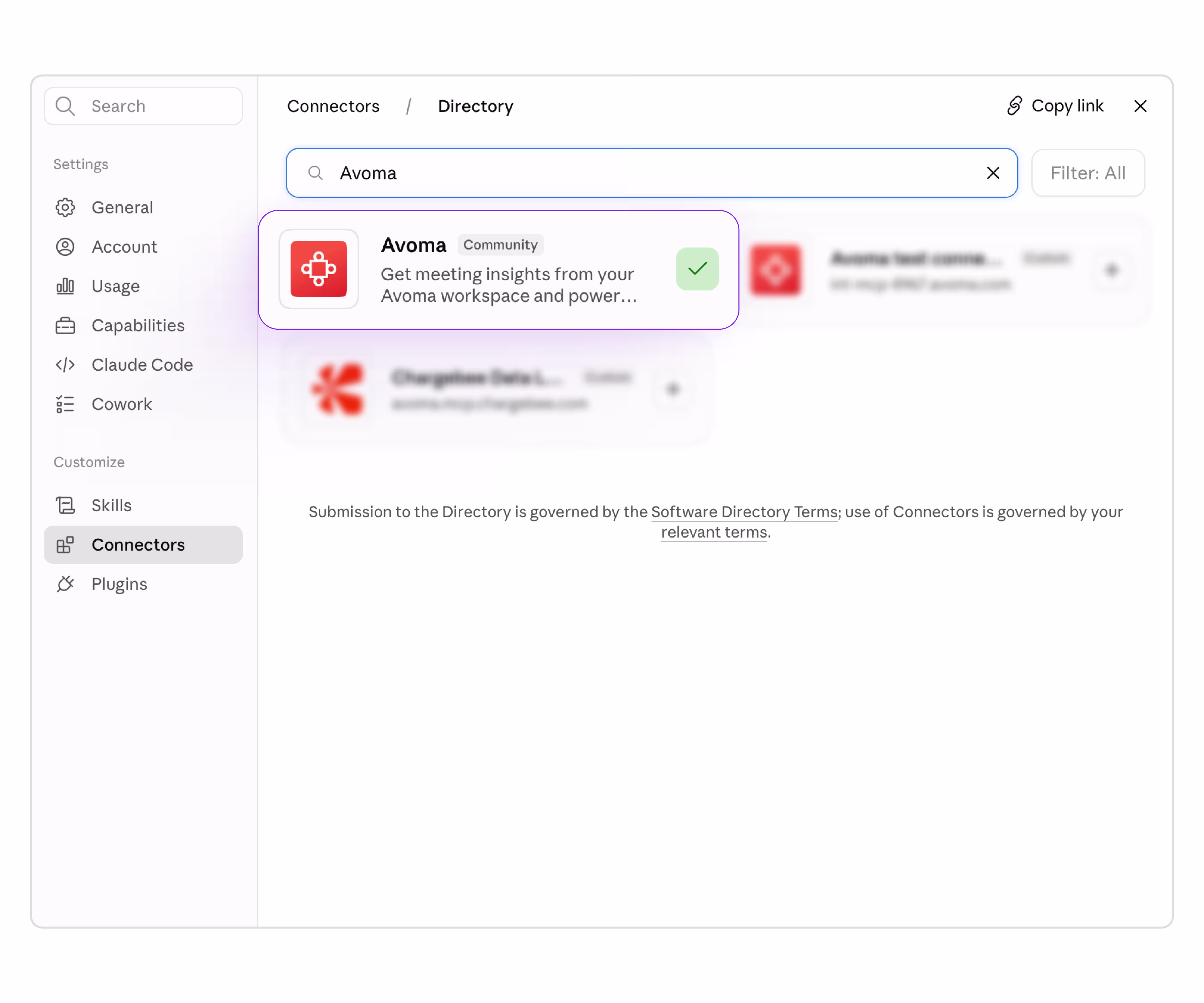Click the magnifier icon in directory search

(x=315, y=173)
